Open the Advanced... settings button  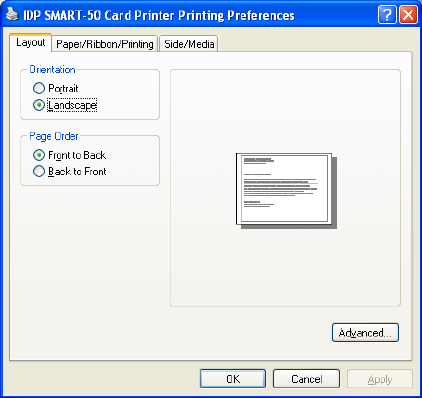[365, 333]
